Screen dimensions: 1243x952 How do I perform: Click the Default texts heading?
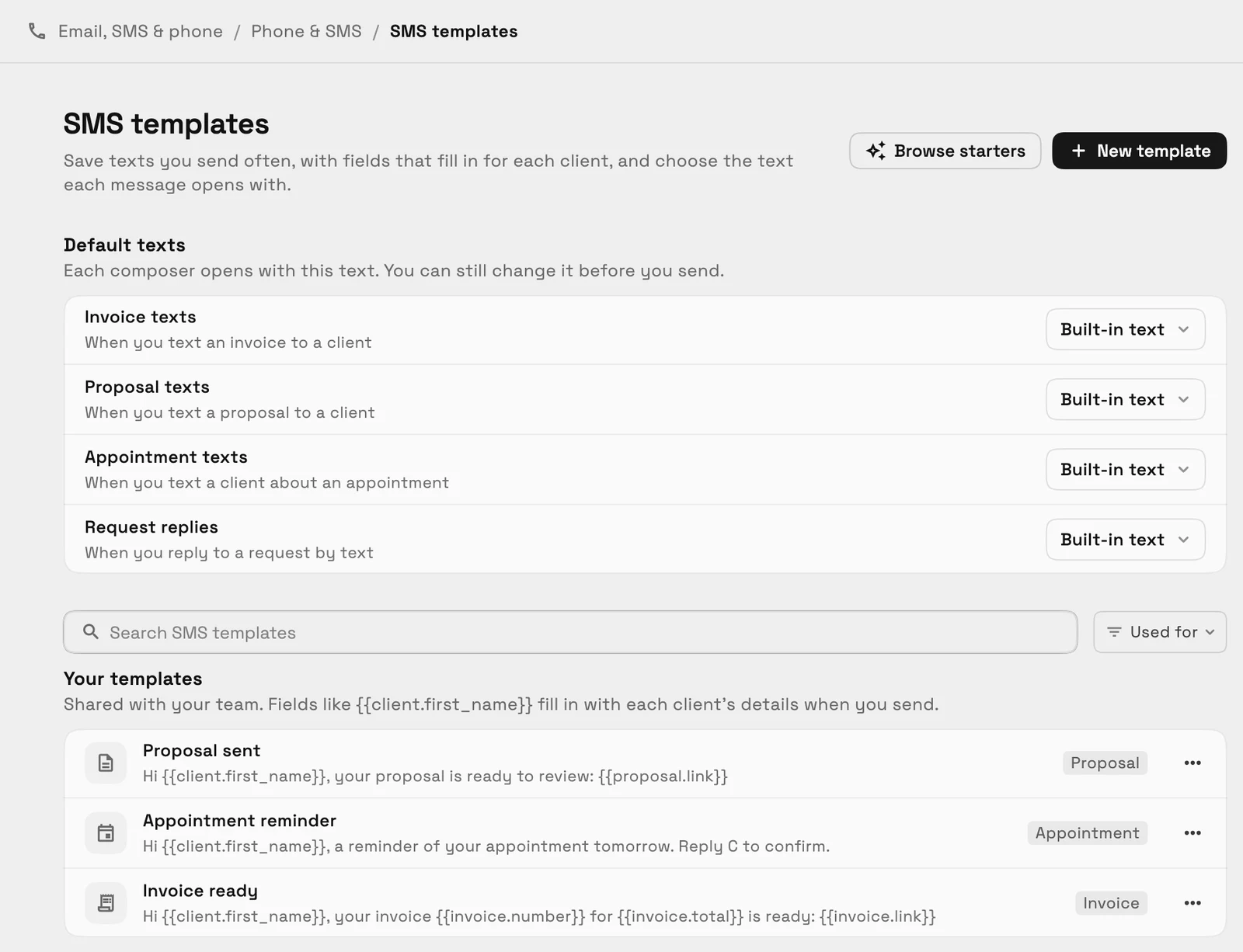click(124, 245)
